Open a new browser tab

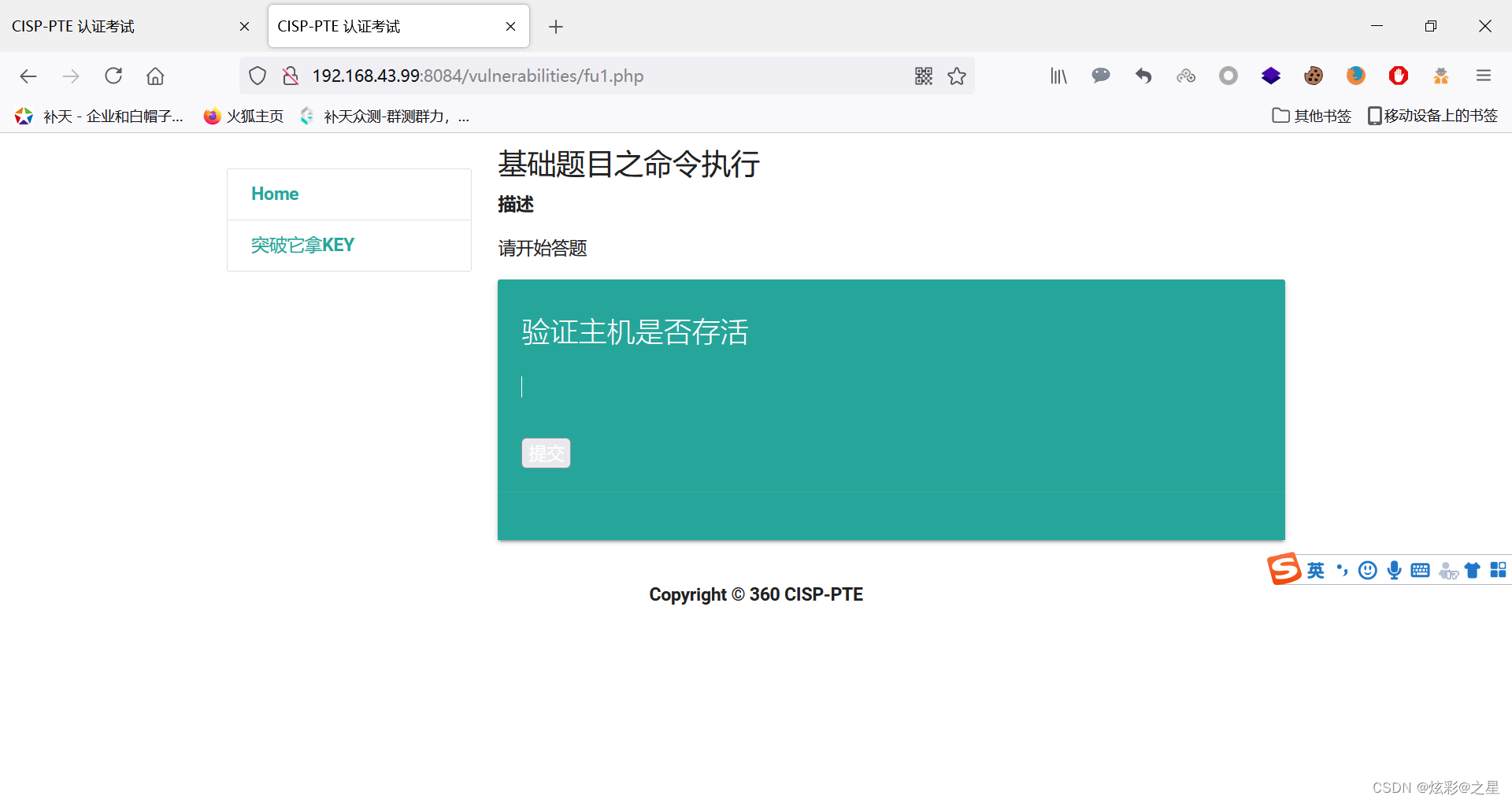coord(556,27)
